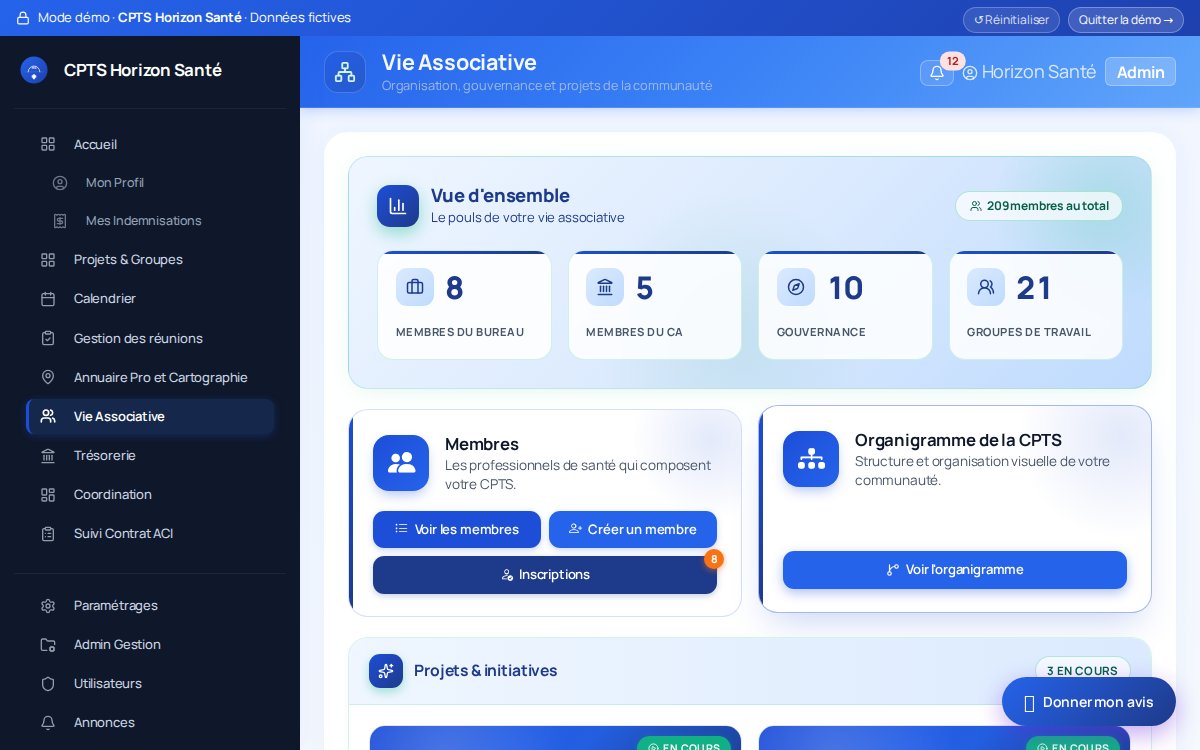The image size is (1200, 750).
Task: Click the Admin role badge
Action: (x=1140, y=72)
